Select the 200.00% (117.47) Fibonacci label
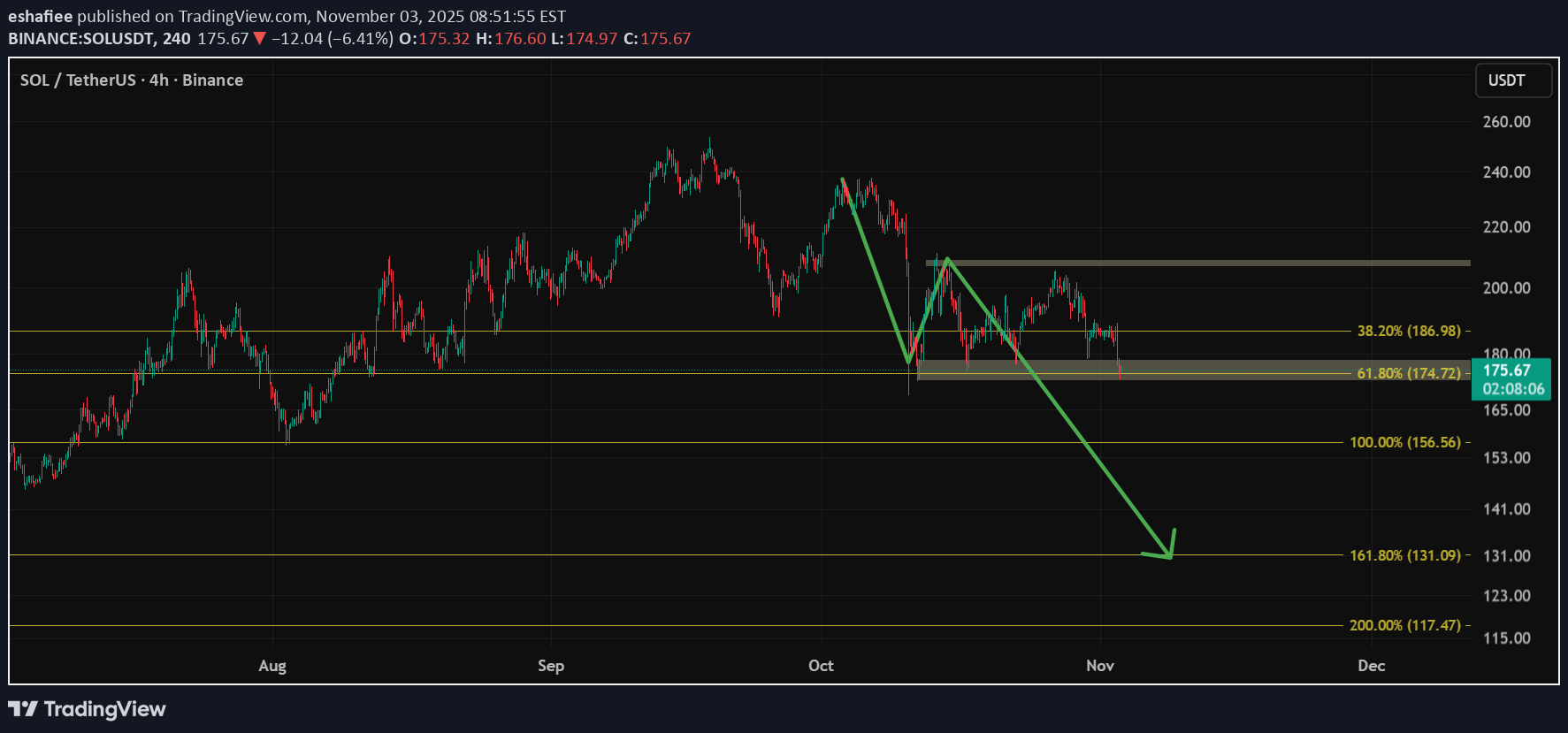1568x733 pixels. [1404, 625]
